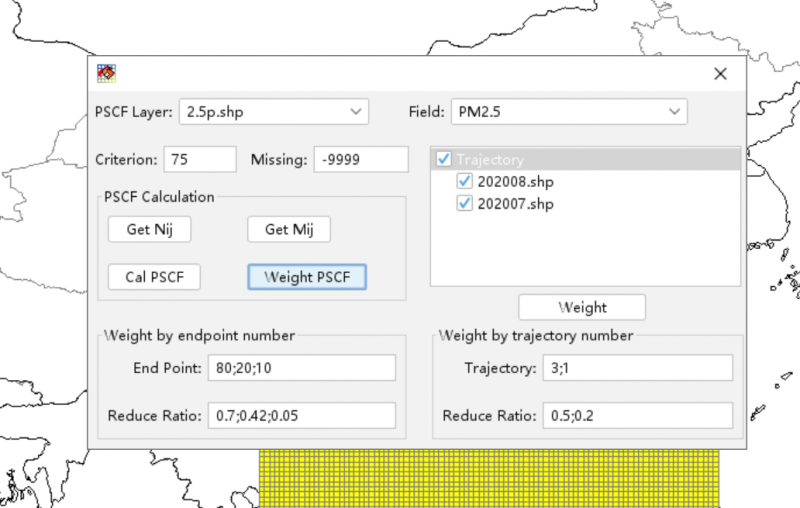Expand the Field PM2.5 dropdown
Screen dimensions: 800x508
(x=568, y=111)
